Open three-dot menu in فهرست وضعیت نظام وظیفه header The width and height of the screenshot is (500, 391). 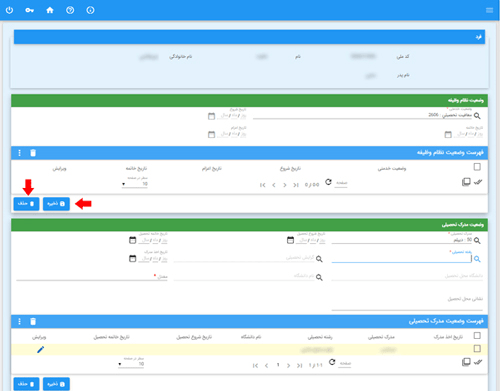tap(19, 153)
